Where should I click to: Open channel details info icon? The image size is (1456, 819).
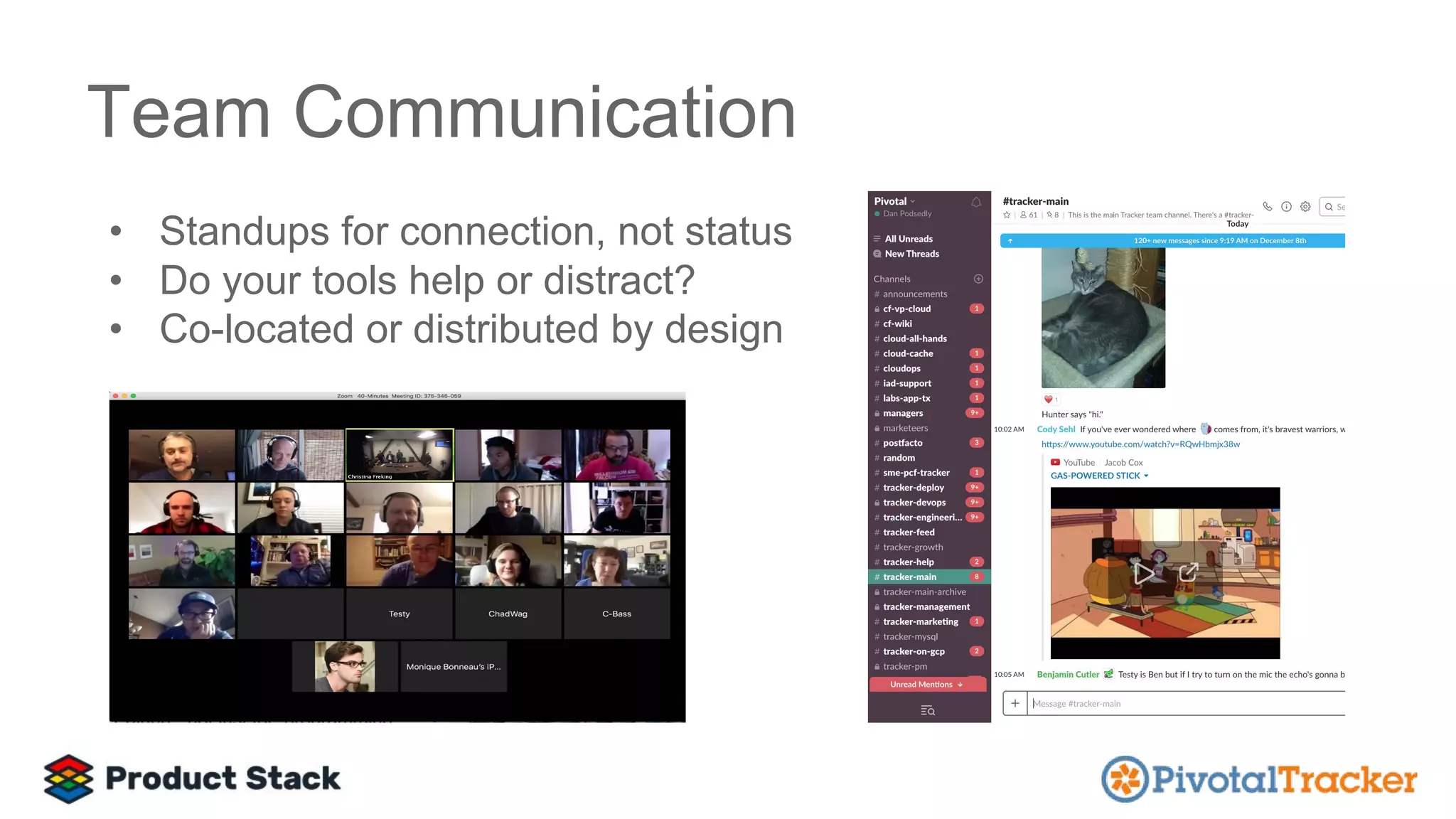click(1286, 207)
